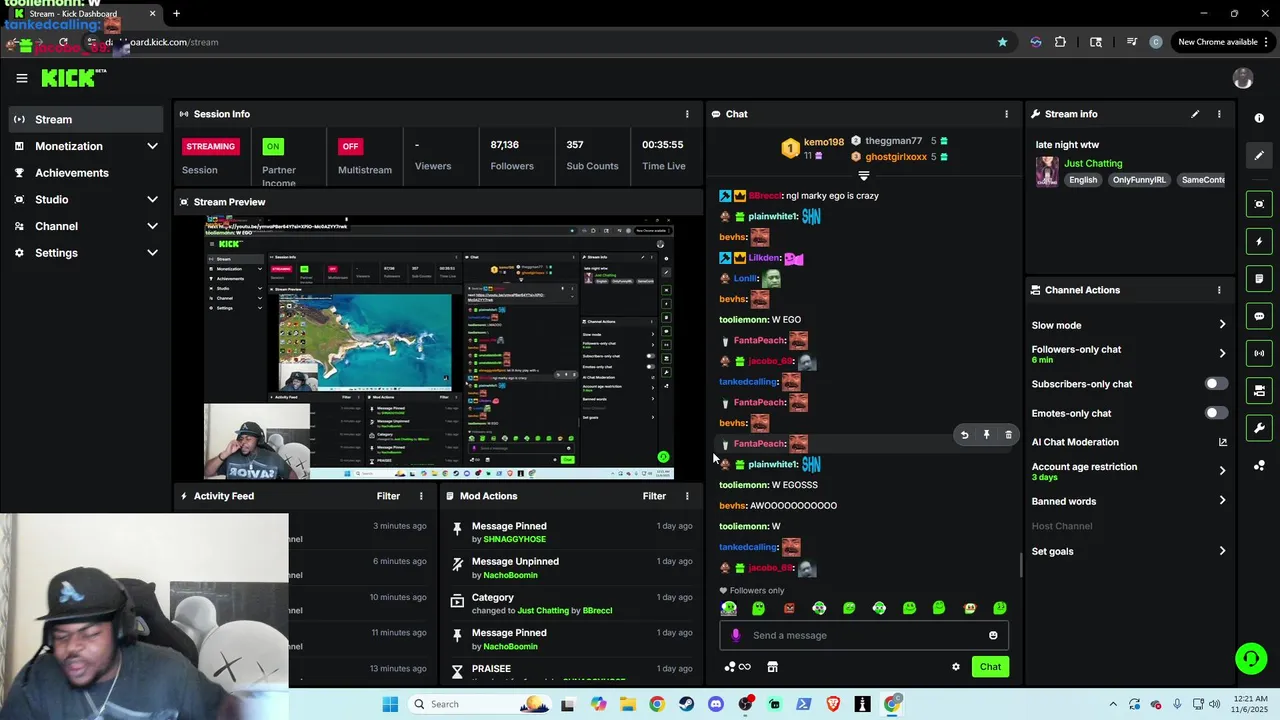Viewport: 1280px width, 720px height.
Task: Open the Kick hamburger menu
Action: click(x=21, y=78)
